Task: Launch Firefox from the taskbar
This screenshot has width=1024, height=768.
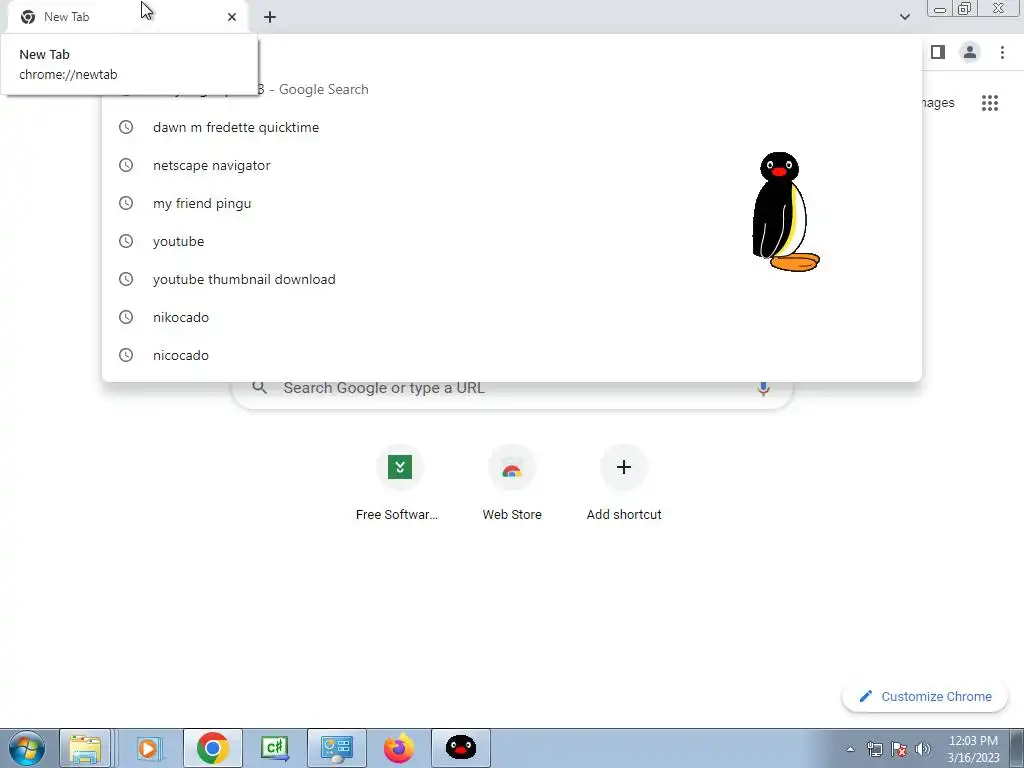Action: [x=399, y=748]
